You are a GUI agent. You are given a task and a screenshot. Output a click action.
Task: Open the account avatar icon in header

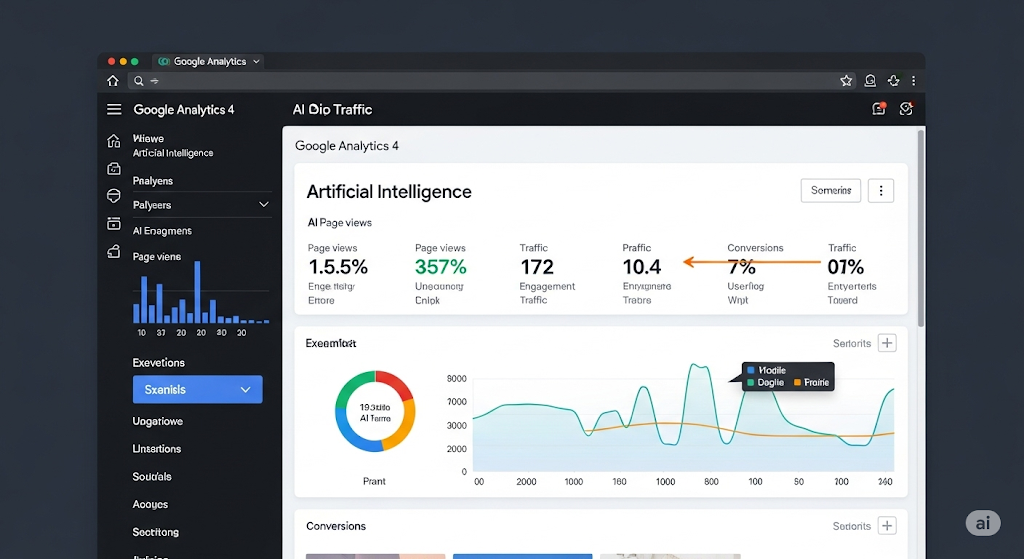tap(906, 108)
